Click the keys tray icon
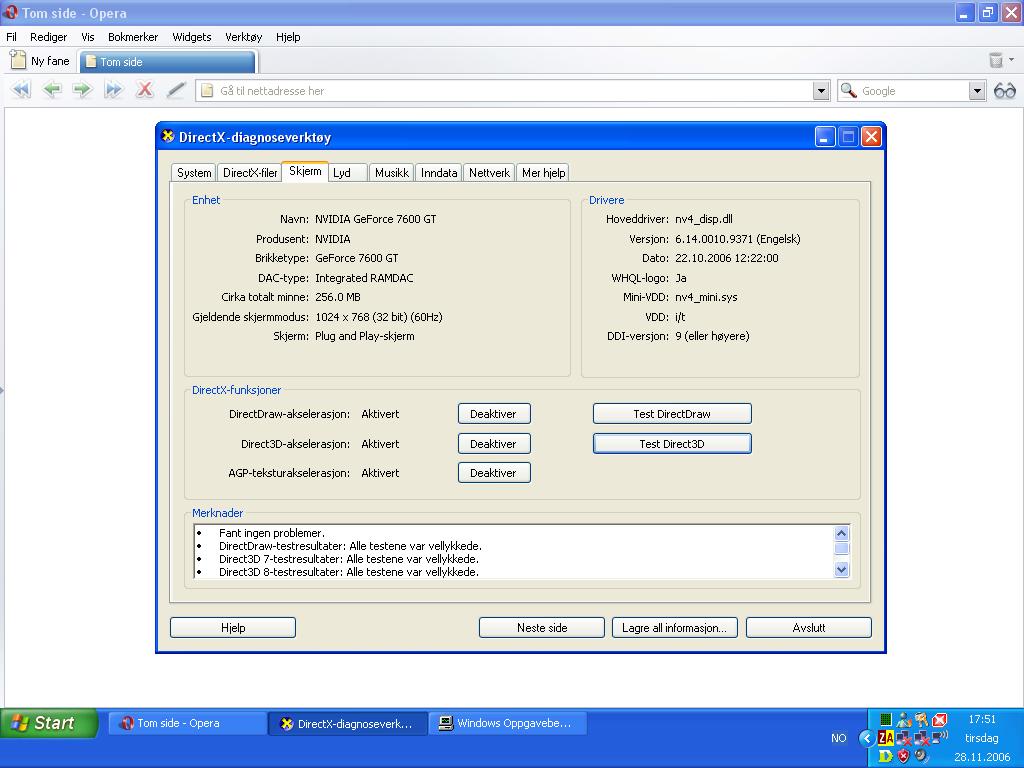The image size is (1024, 768). tap(921, 720)
